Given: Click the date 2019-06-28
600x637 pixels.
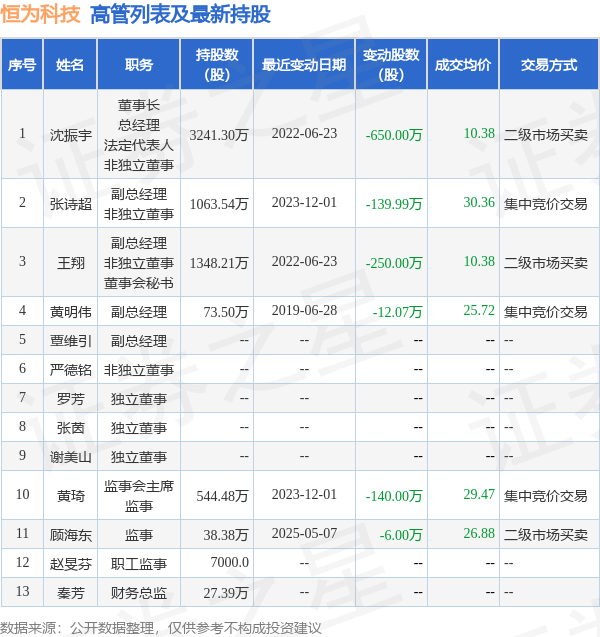Looking at the screenshot, I should (x=304, y=310).
